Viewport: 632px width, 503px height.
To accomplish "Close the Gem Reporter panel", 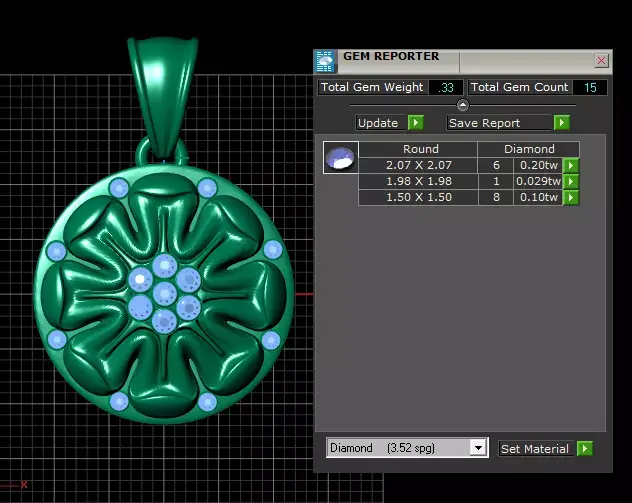I will coord(601,60).
